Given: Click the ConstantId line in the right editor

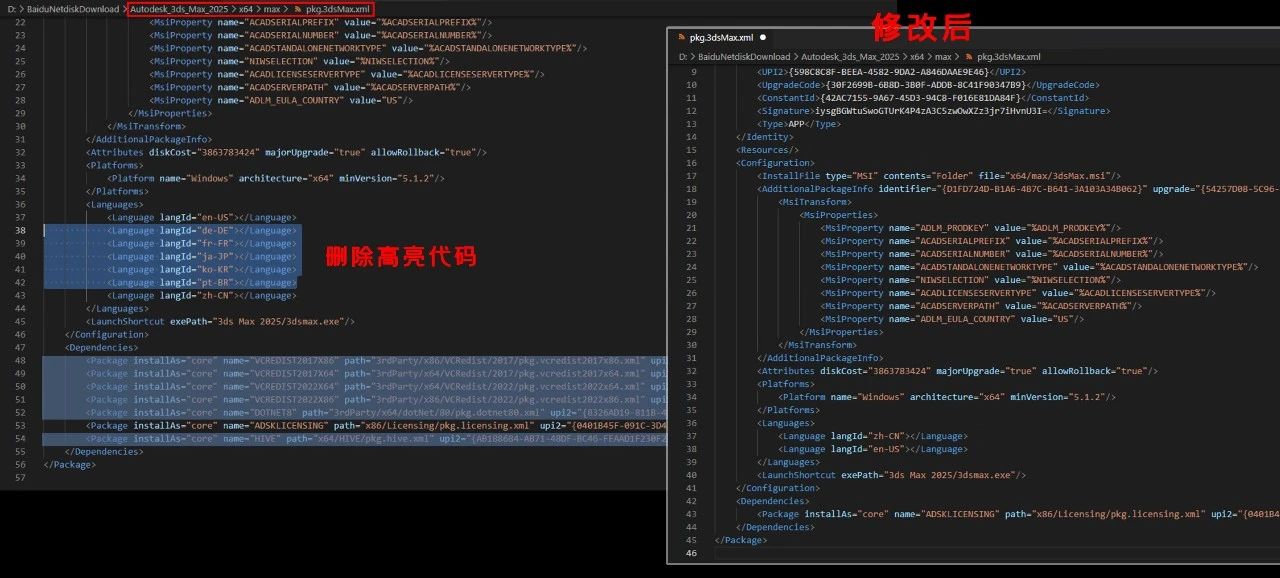Looking at the screenshot, I should 922,98.
